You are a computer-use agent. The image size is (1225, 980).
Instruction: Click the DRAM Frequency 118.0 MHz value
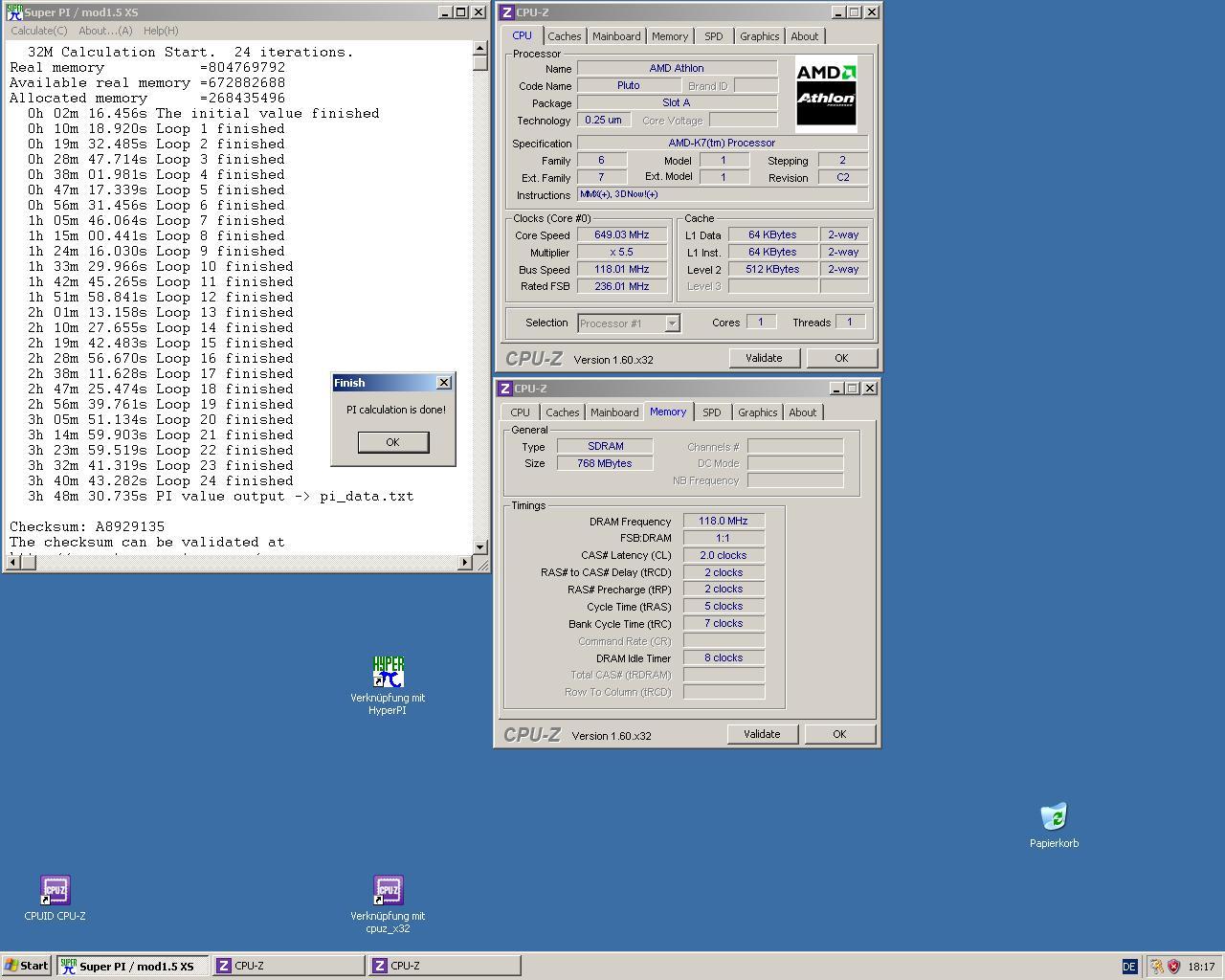724,521
